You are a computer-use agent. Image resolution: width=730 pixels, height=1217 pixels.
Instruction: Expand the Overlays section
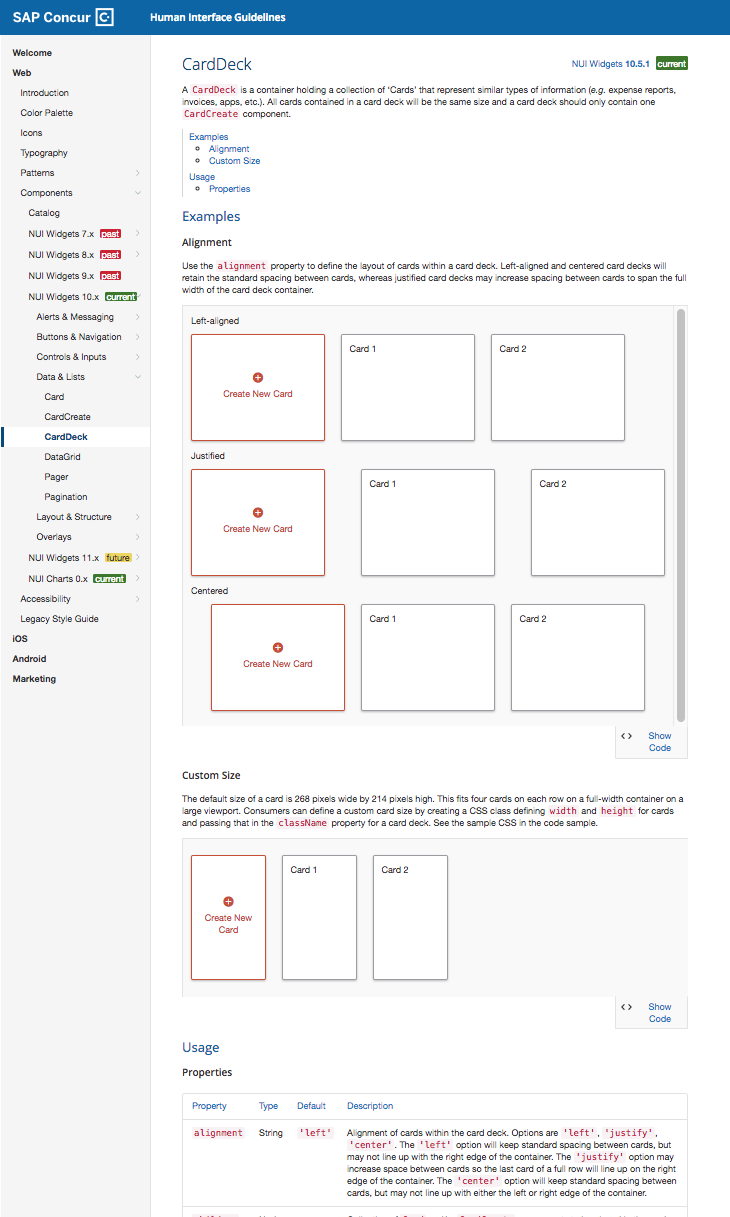(138, 537)
